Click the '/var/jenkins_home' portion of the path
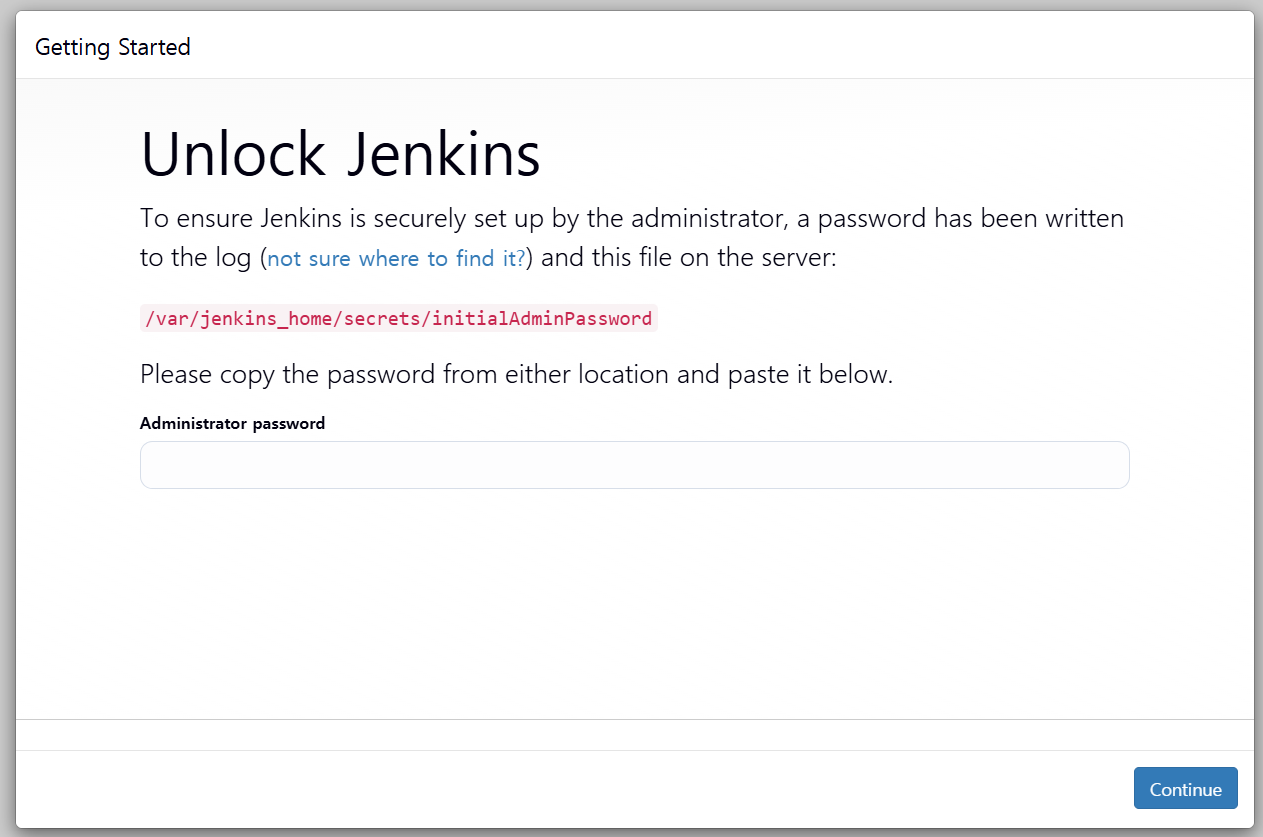 [x=239, y=319]
